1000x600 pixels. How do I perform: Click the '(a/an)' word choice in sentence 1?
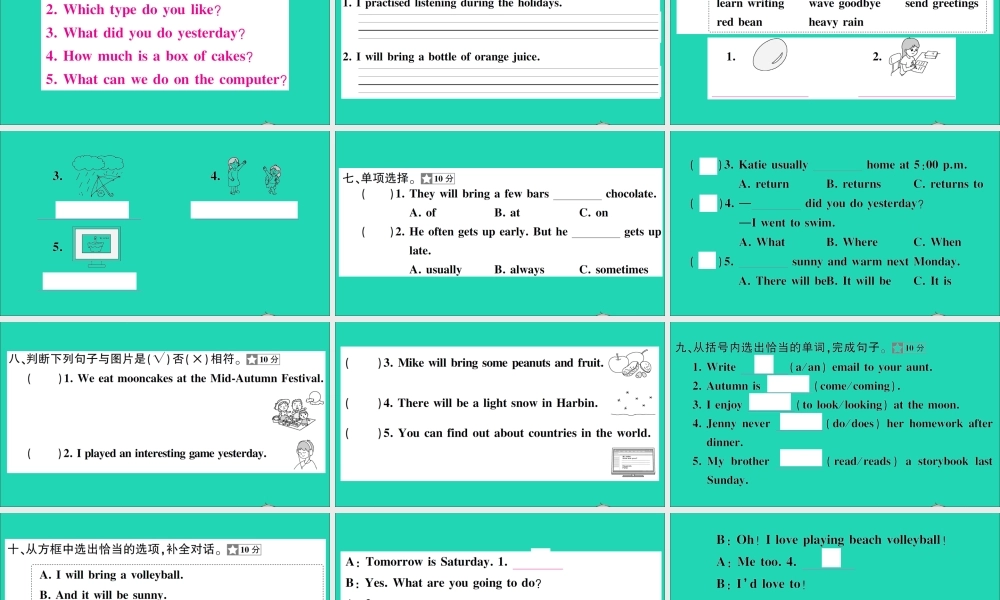point(808,367)
